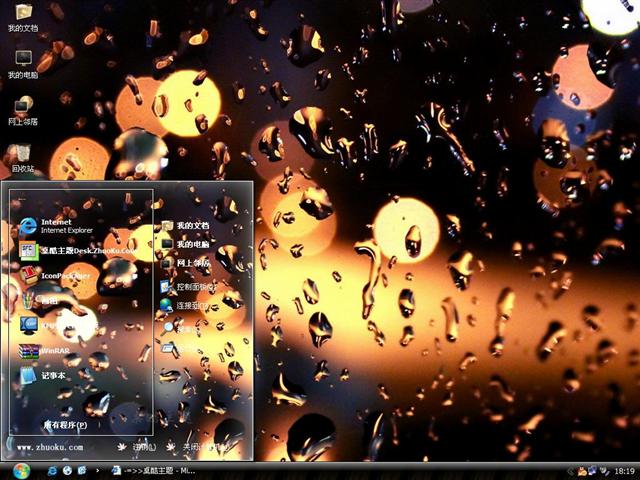Launch 桌酷主题Desk.ZhuoKu.Com from the Start menu
Screen dimensions: 640x480
[78, 250]
